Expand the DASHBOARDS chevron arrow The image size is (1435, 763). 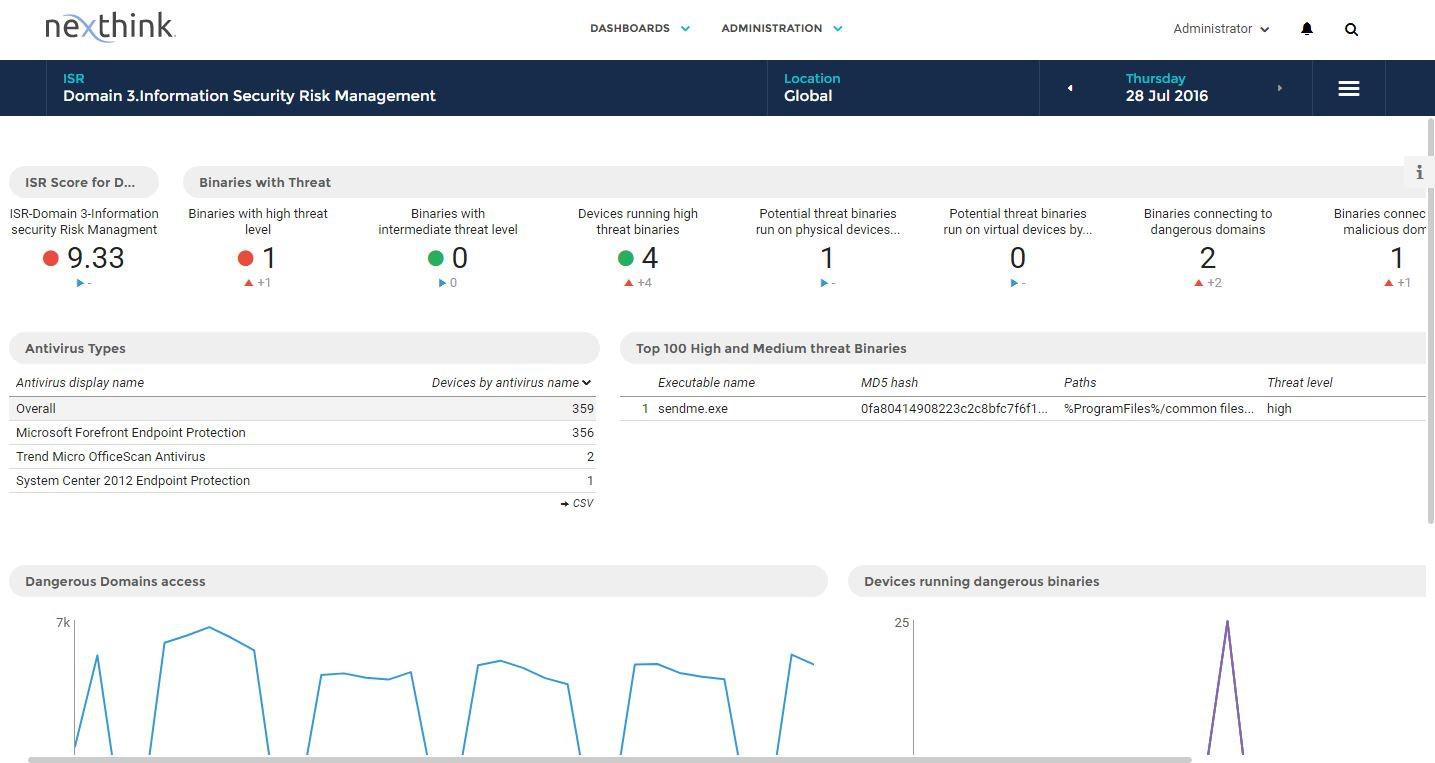(685, 28)
